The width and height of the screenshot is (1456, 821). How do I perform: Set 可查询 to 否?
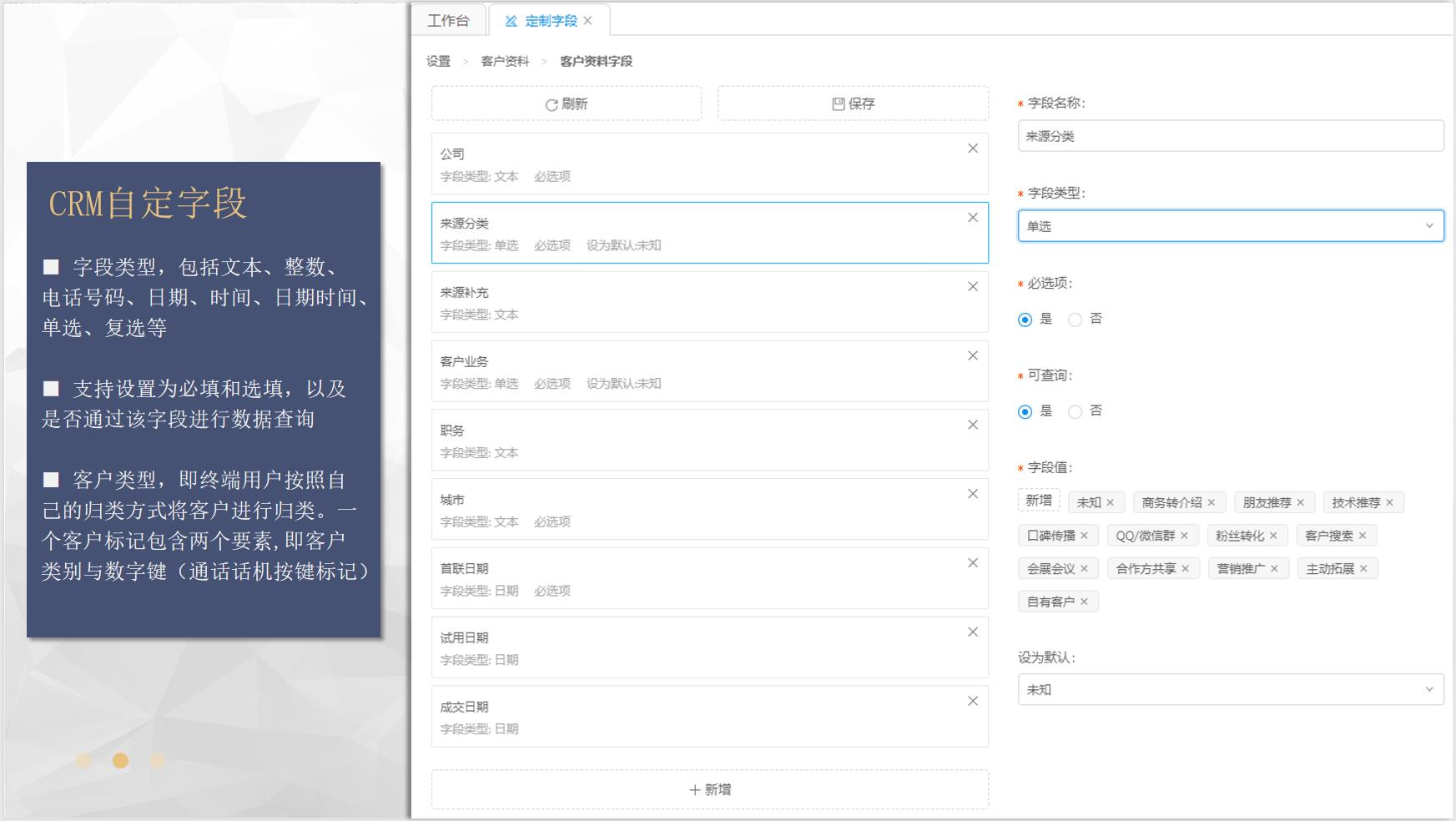[1076, 411]
